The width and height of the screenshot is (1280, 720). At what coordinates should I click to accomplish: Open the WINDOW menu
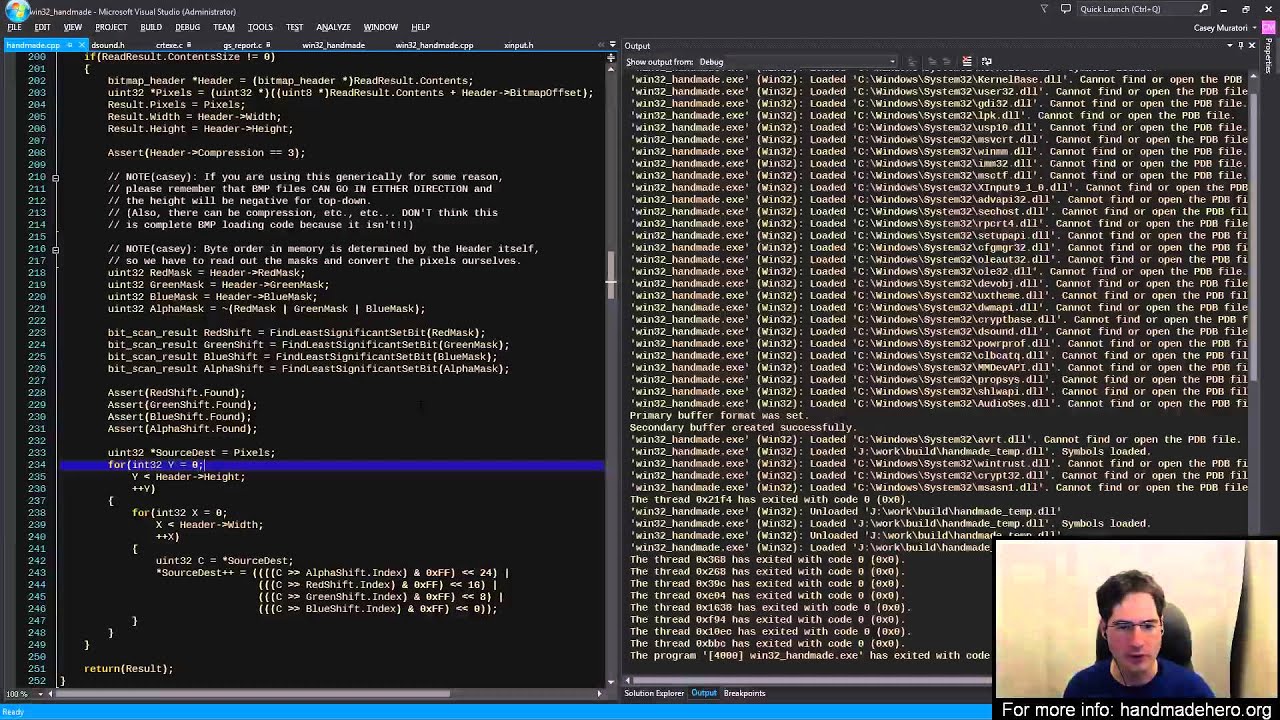(x=380, y=27)
